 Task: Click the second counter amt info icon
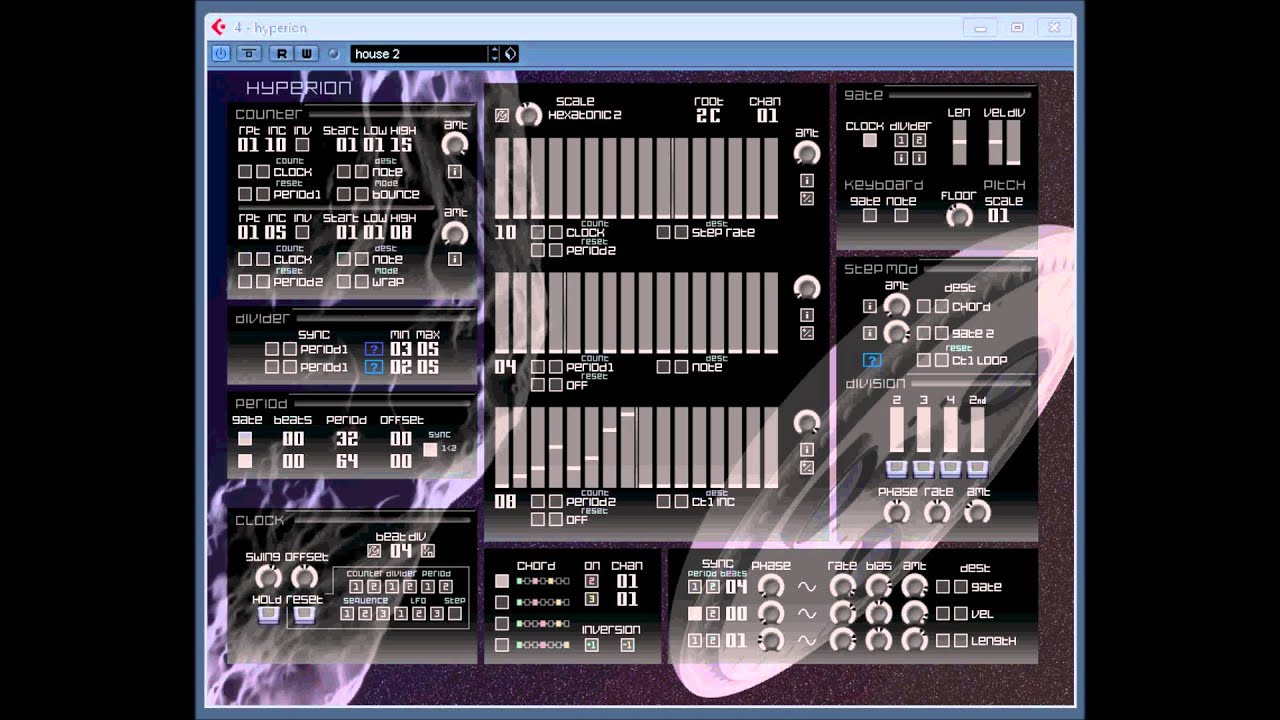coord(455,259)
